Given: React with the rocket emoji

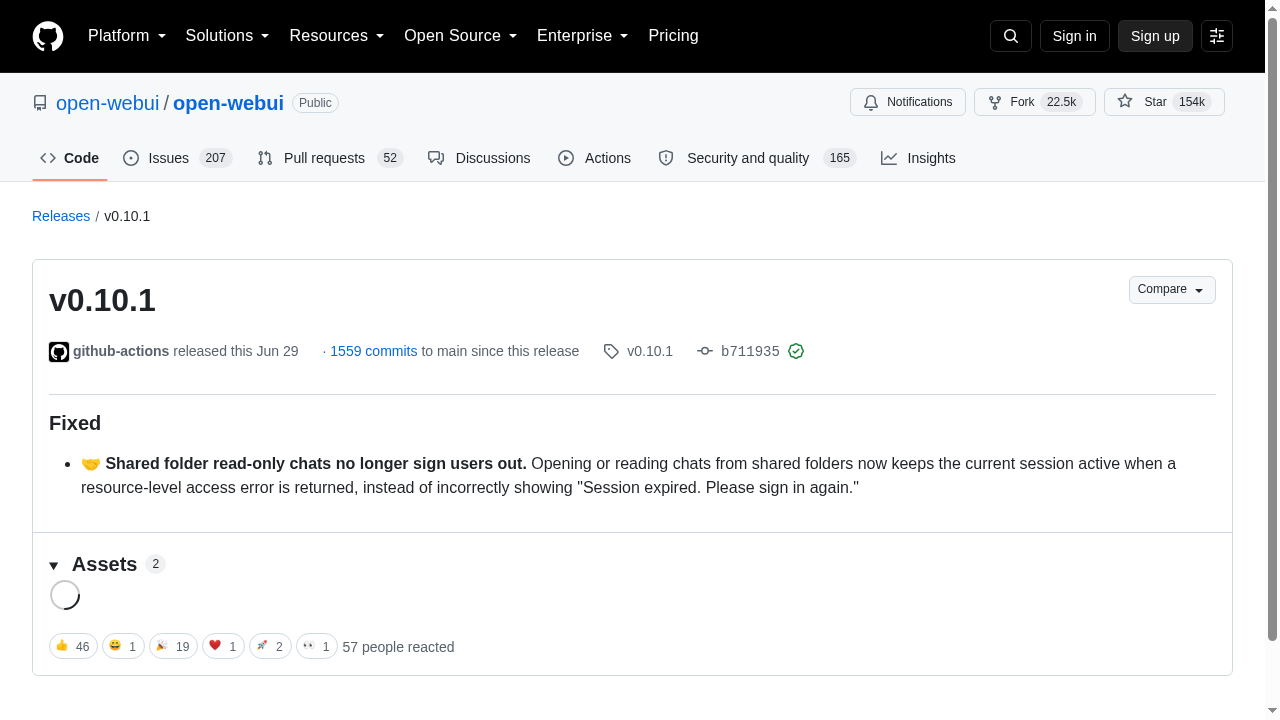Looking at the screenshot, I should pyautogui.click(x=270, y=647).
